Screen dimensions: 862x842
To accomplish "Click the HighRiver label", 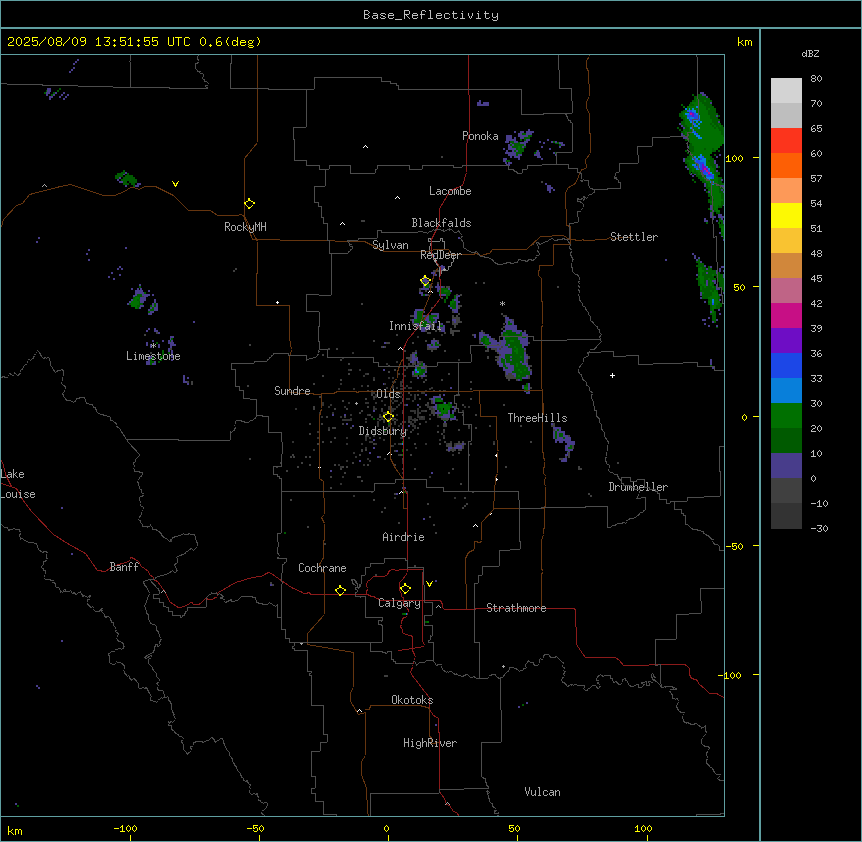I will 430,743.
